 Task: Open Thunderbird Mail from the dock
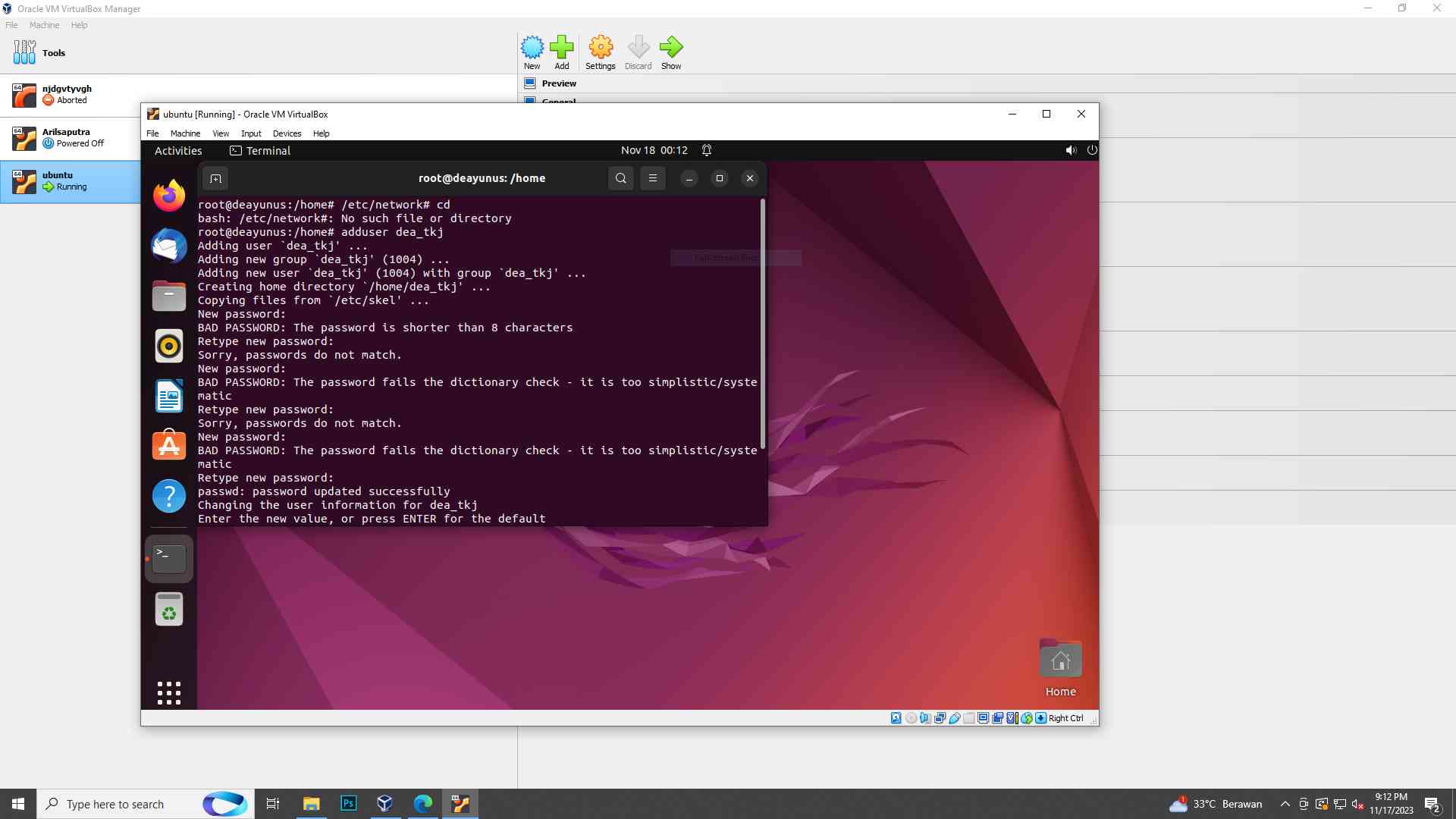tap(168, 246)
